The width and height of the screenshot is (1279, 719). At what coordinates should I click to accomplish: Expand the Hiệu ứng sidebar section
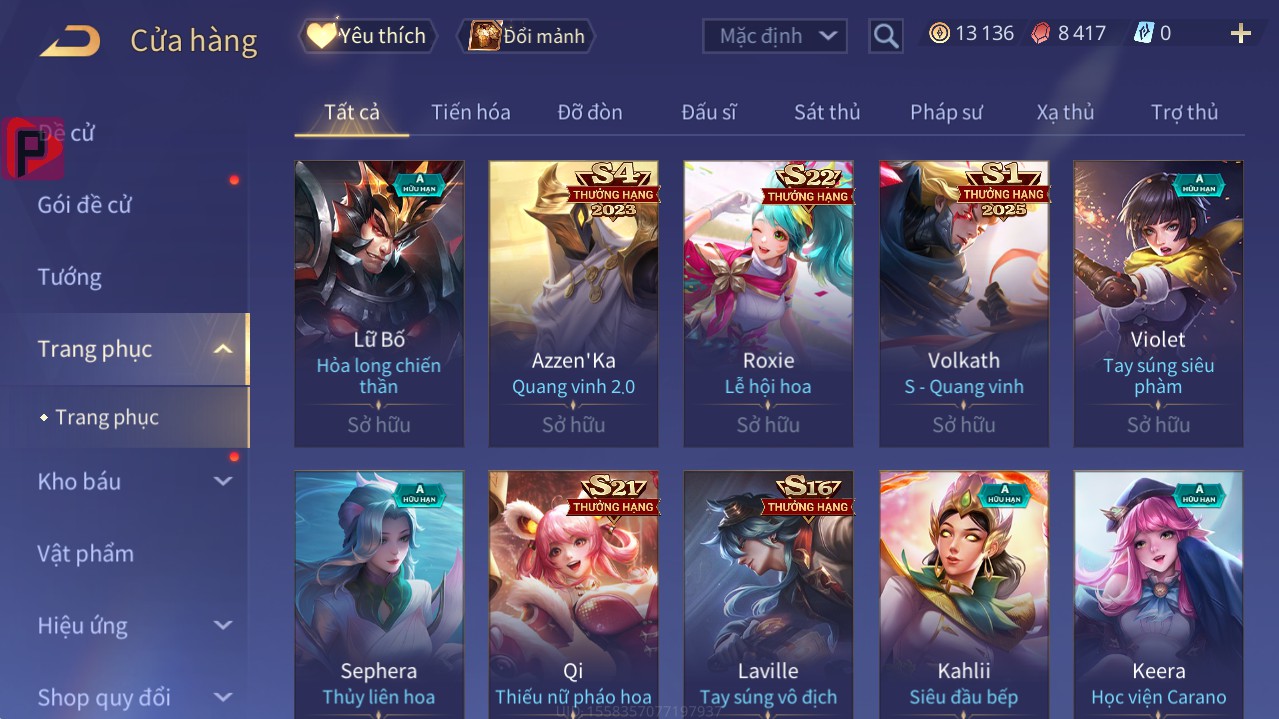[x=223, y=625]
